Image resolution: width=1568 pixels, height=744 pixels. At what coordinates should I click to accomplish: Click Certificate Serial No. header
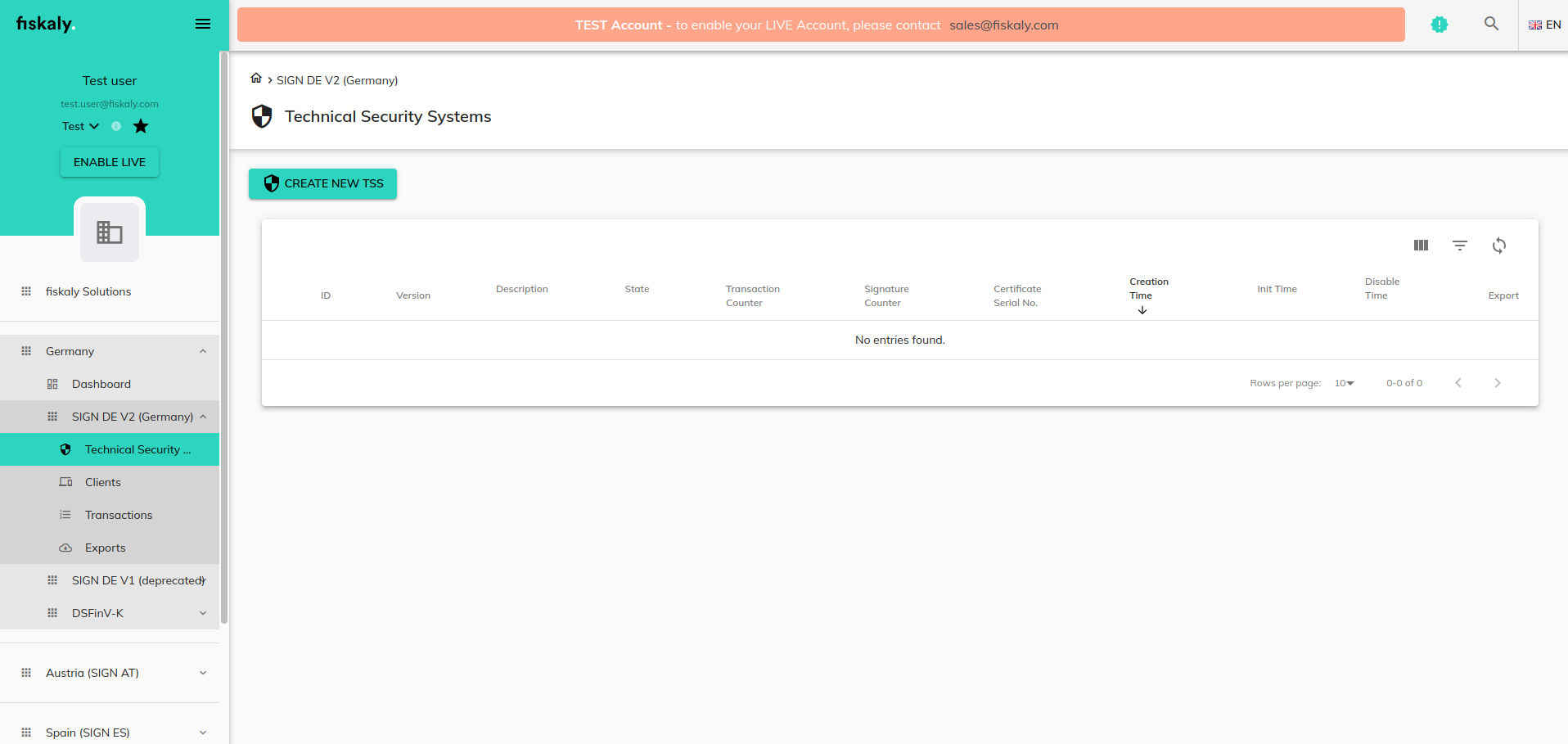click(x=1017, y=295)
